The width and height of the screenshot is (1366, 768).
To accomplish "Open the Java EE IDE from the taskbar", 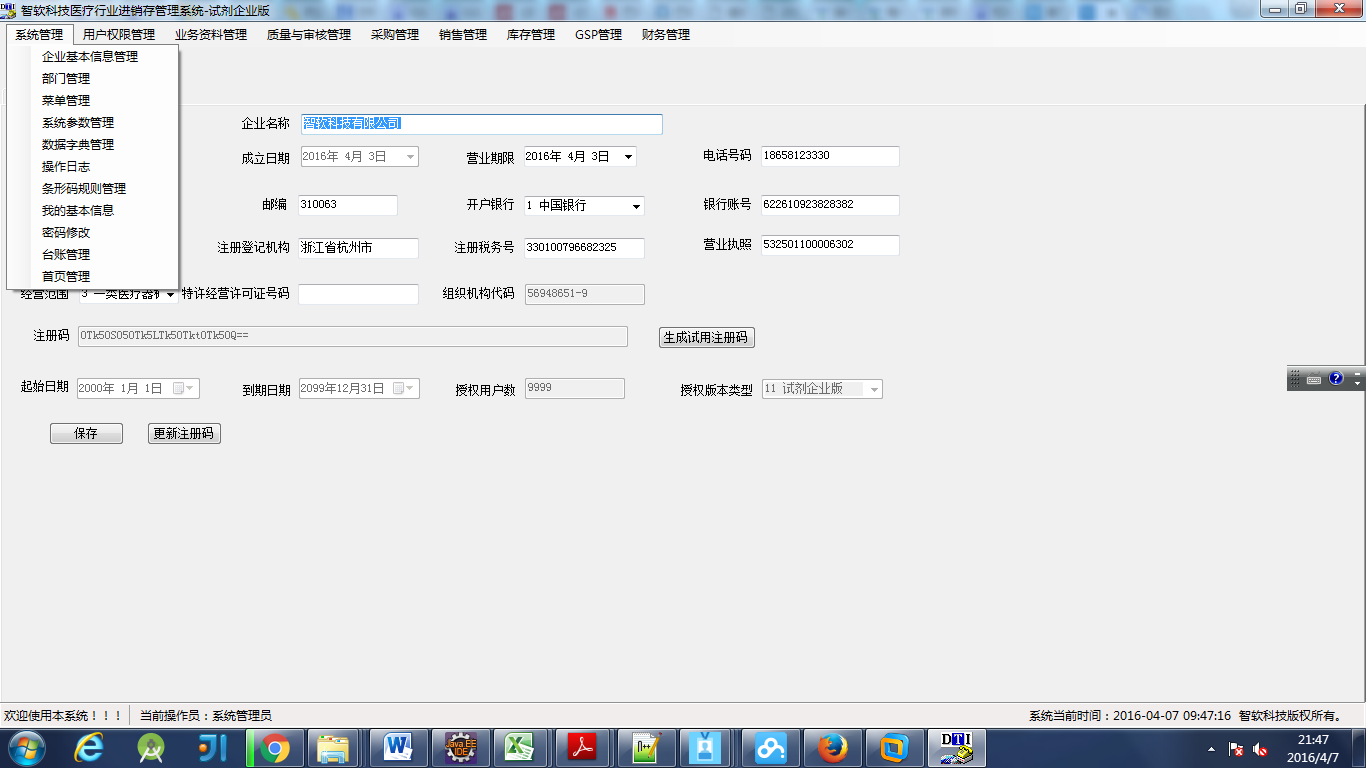I will 459,747.
